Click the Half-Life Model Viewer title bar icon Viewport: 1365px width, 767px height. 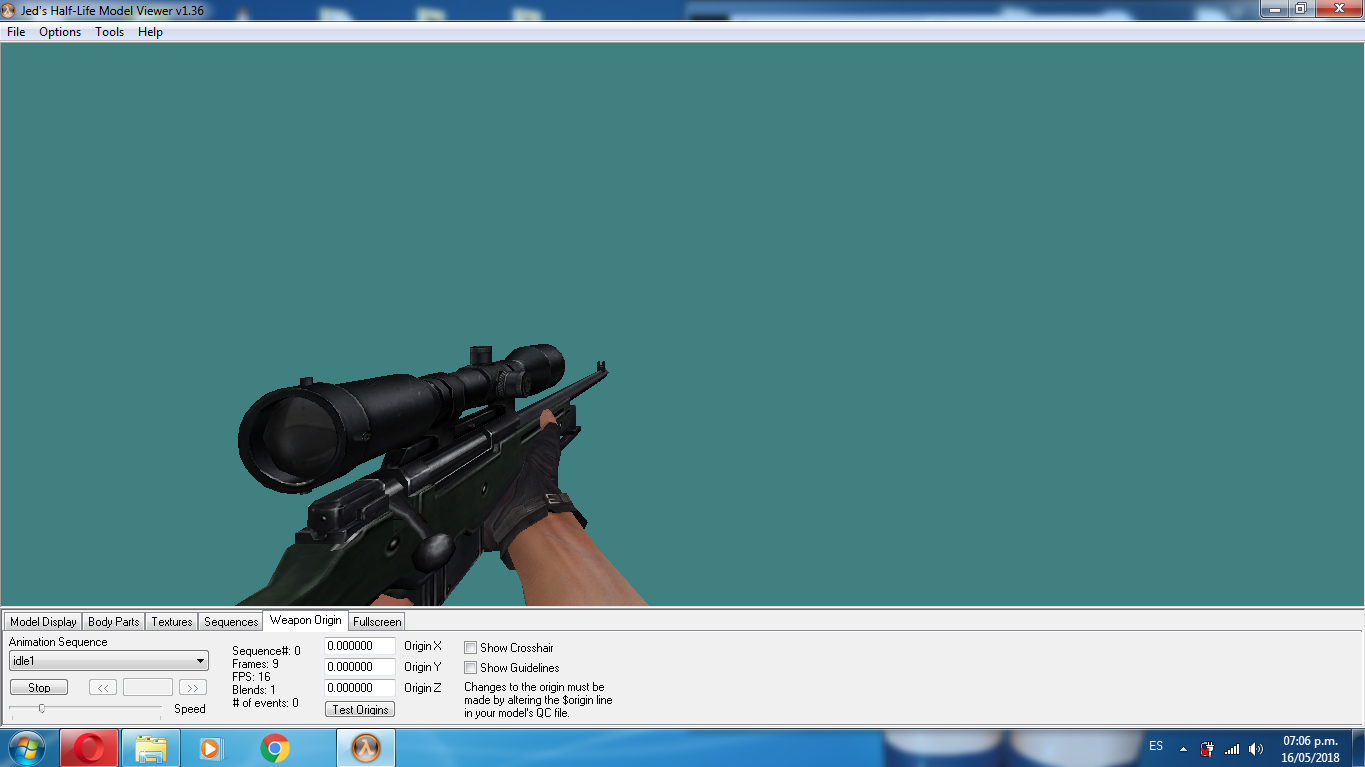coord(9,10)
